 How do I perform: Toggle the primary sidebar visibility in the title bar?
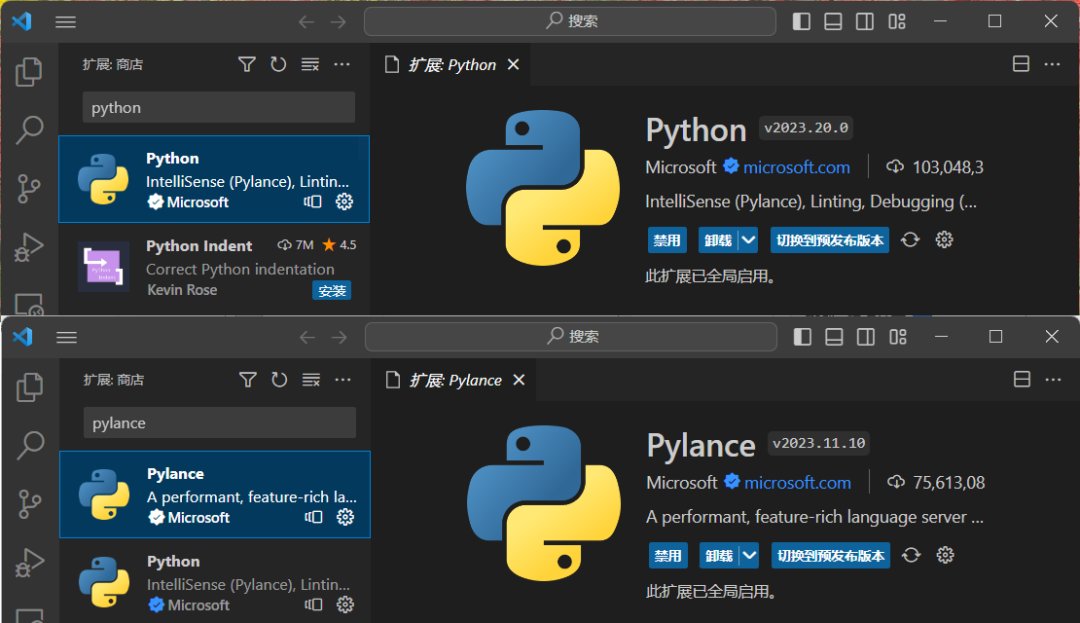pos(801,21)
